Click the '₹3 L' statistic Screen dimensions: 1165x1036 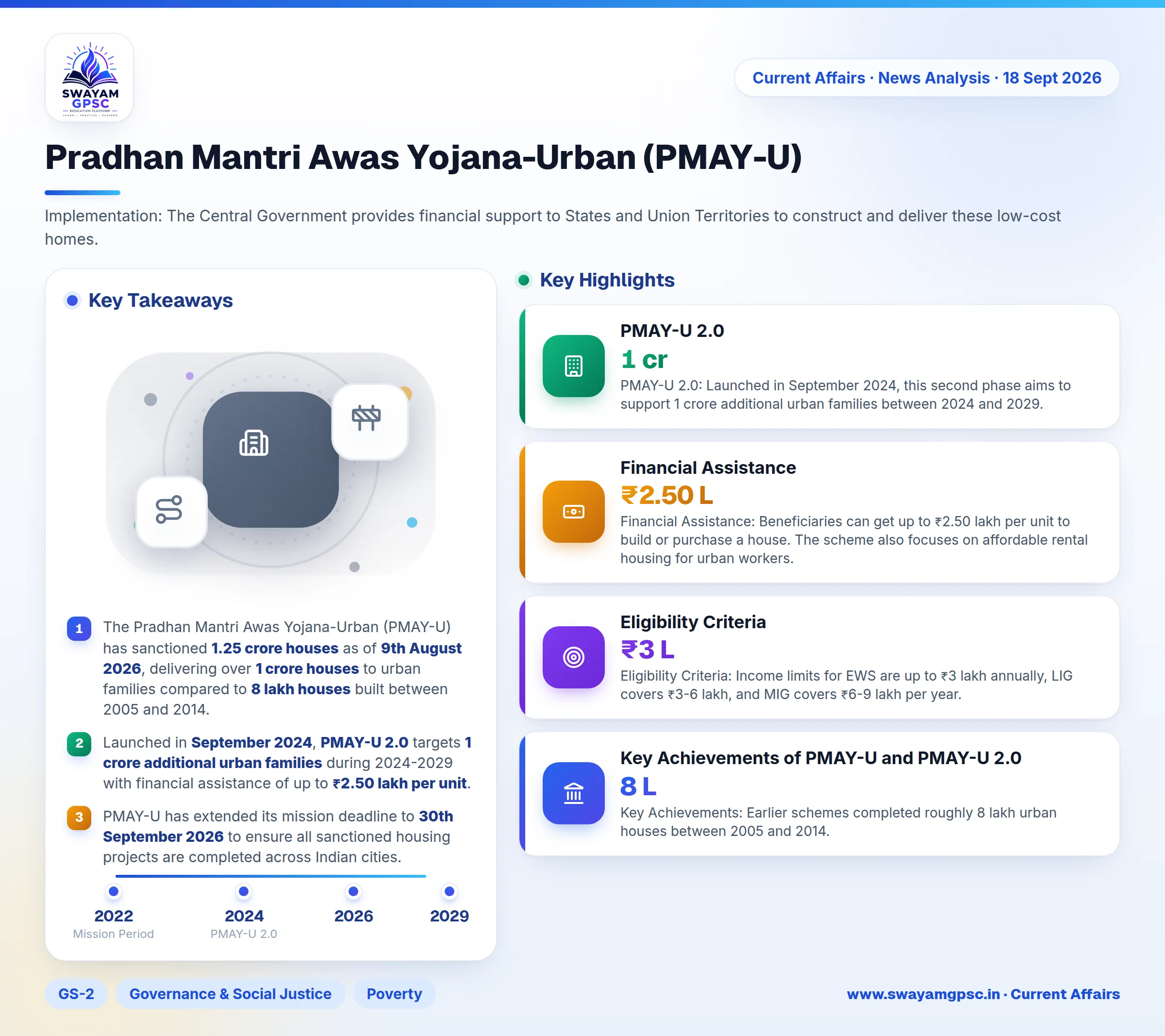(648, 650)
